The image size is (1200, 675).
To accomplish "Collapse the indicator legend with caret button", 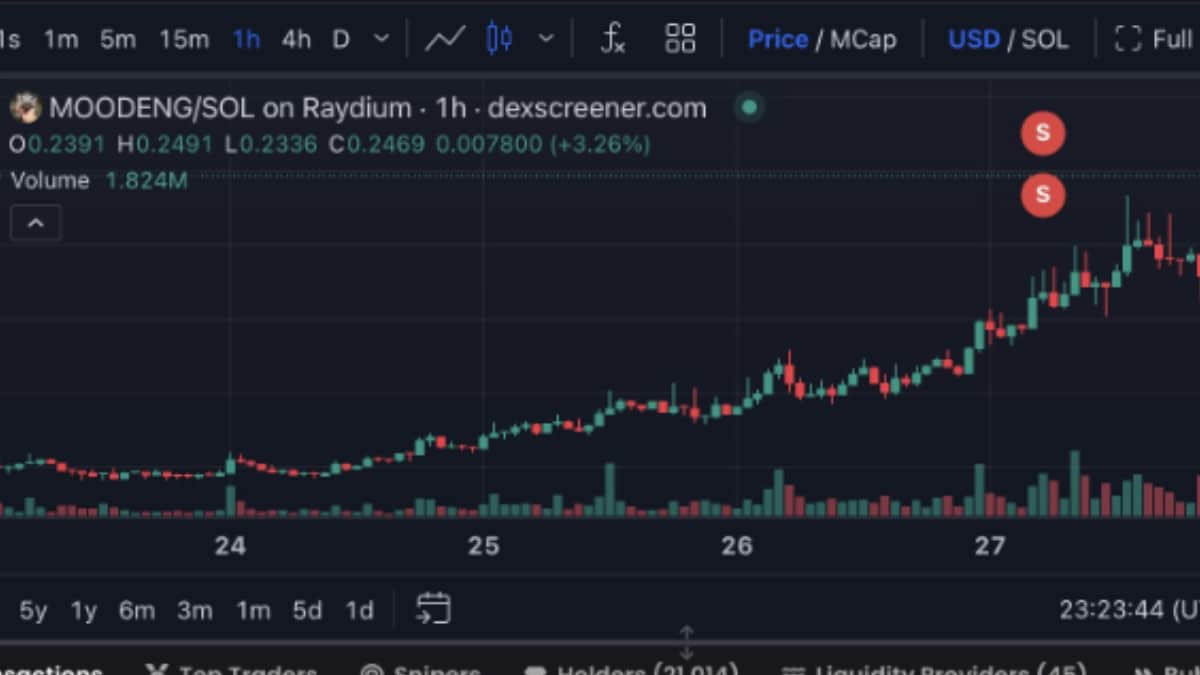I will (36, 223).
